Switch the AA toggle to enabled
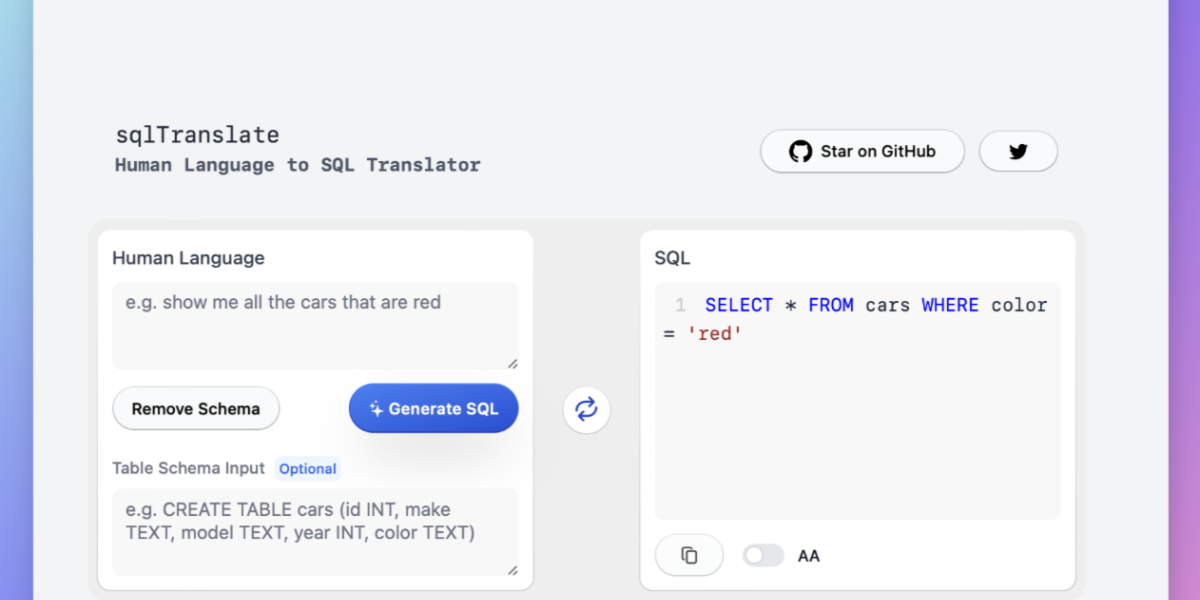 [763, 555]
